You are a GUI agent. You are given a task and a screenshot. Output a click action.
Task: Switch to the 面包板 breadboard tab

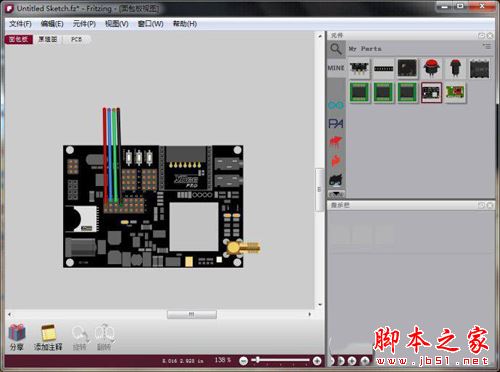(x=19, y=39)
